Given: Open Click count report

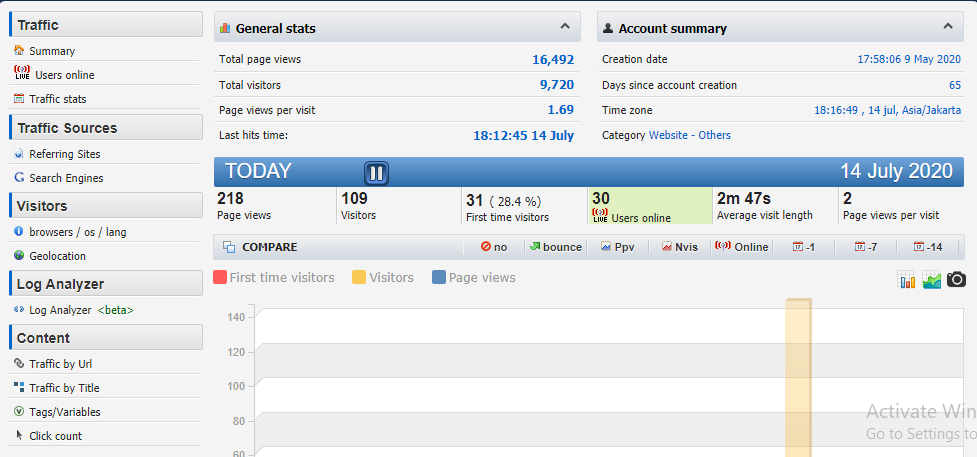Looking at the screenshot, I should [x=55, y=436].
